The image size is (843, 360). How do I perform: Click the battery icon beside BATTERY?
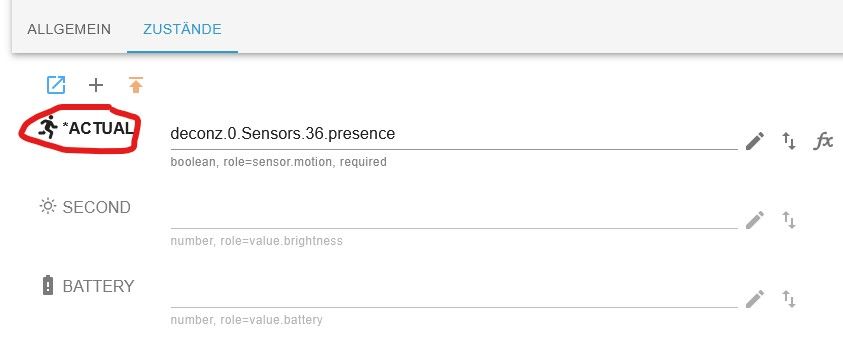[x=48, y=285]
